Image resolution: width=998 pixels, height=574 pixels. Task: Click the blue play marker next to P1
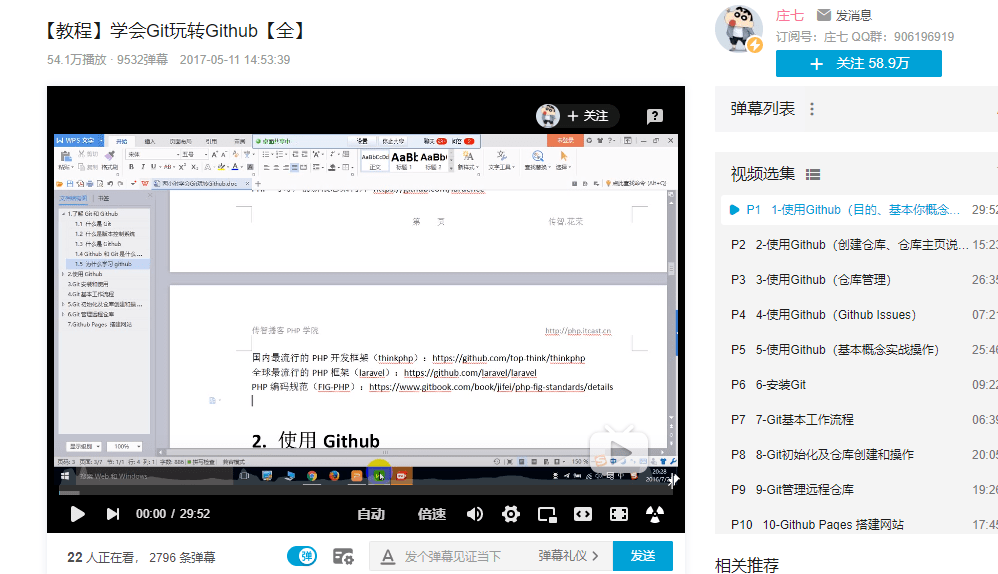click(734, 210)
